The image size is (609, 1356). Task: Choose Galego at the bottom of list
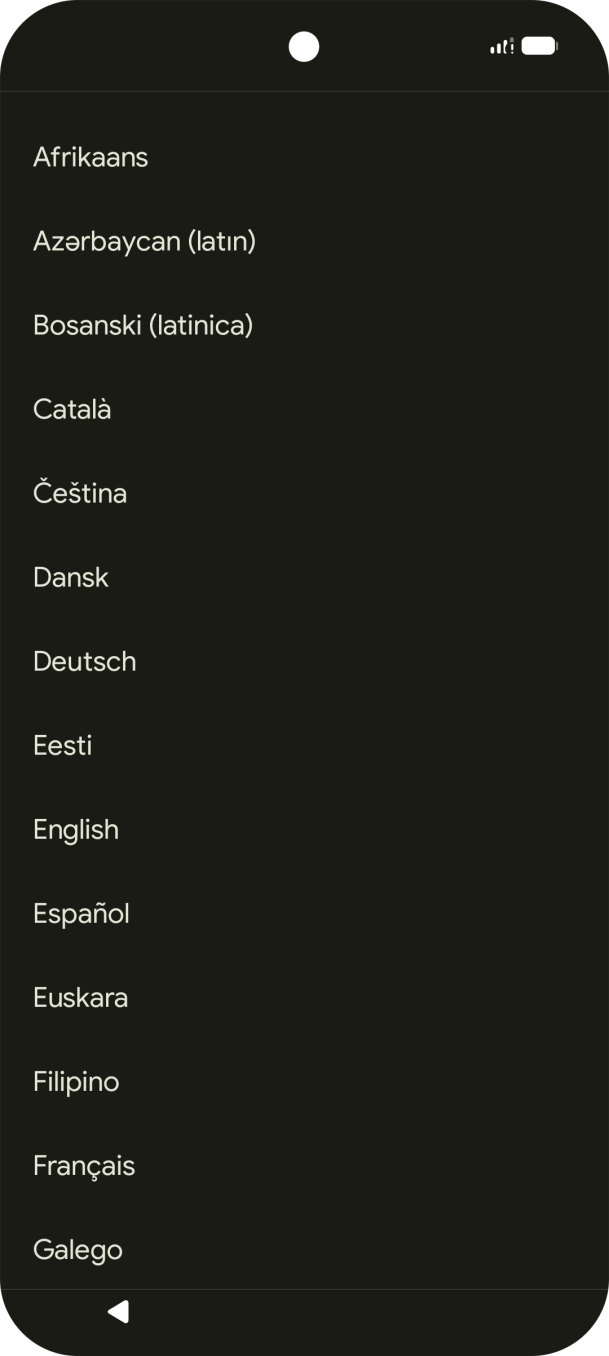[x=78, y=1249]
